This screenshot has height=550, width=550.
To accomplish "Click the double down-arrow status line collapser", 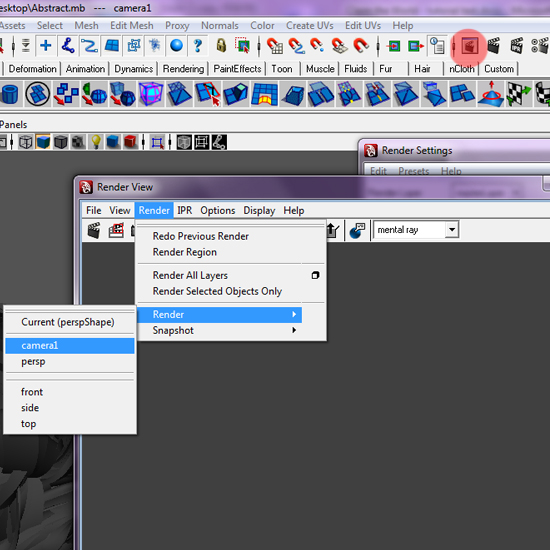I will 26,46.
